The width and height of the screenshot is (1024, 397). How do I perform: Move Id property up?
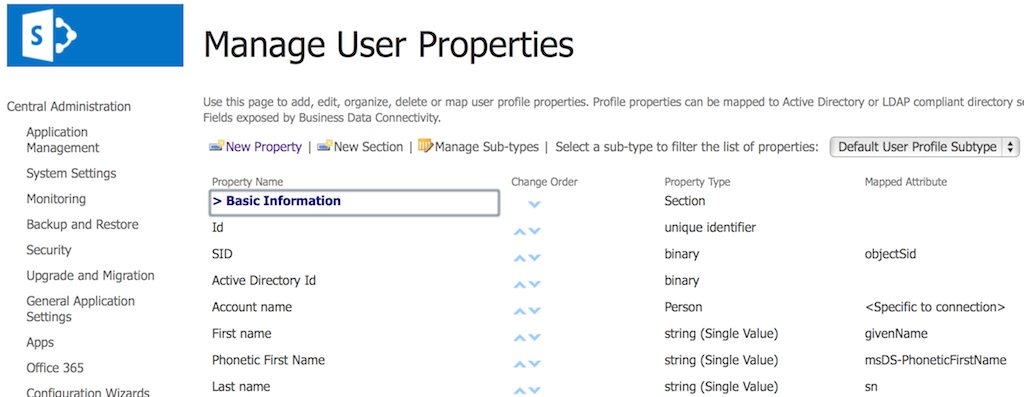(x=520, y=231)
